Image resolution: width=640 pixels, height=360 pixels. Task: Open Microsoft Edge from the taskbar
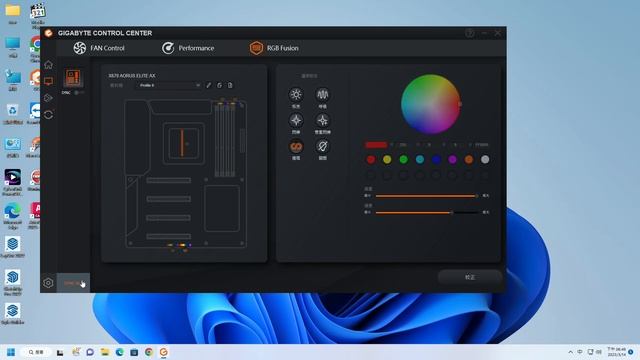pos(119,352)
